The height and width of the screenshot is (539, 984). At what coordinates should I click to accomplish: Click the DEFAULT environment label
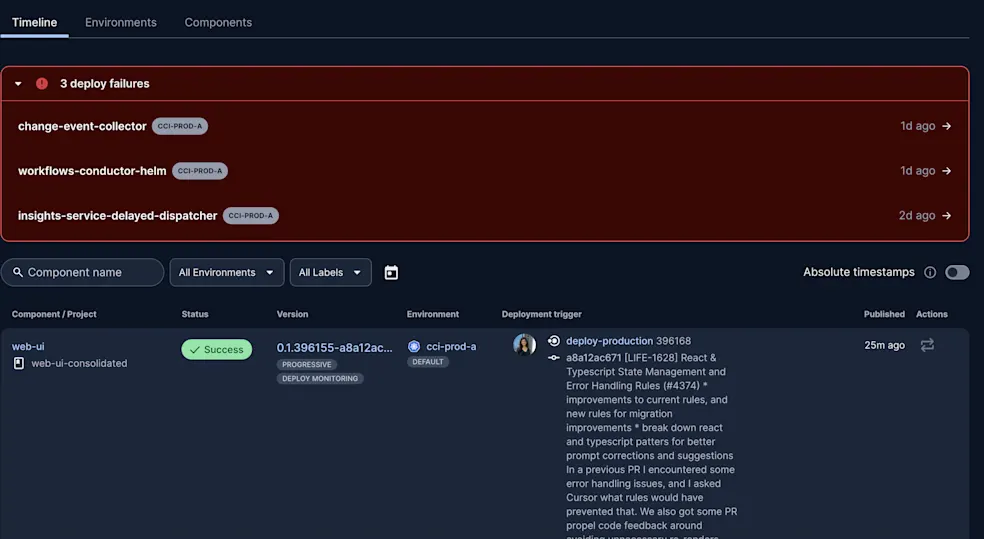coord(428,362)
